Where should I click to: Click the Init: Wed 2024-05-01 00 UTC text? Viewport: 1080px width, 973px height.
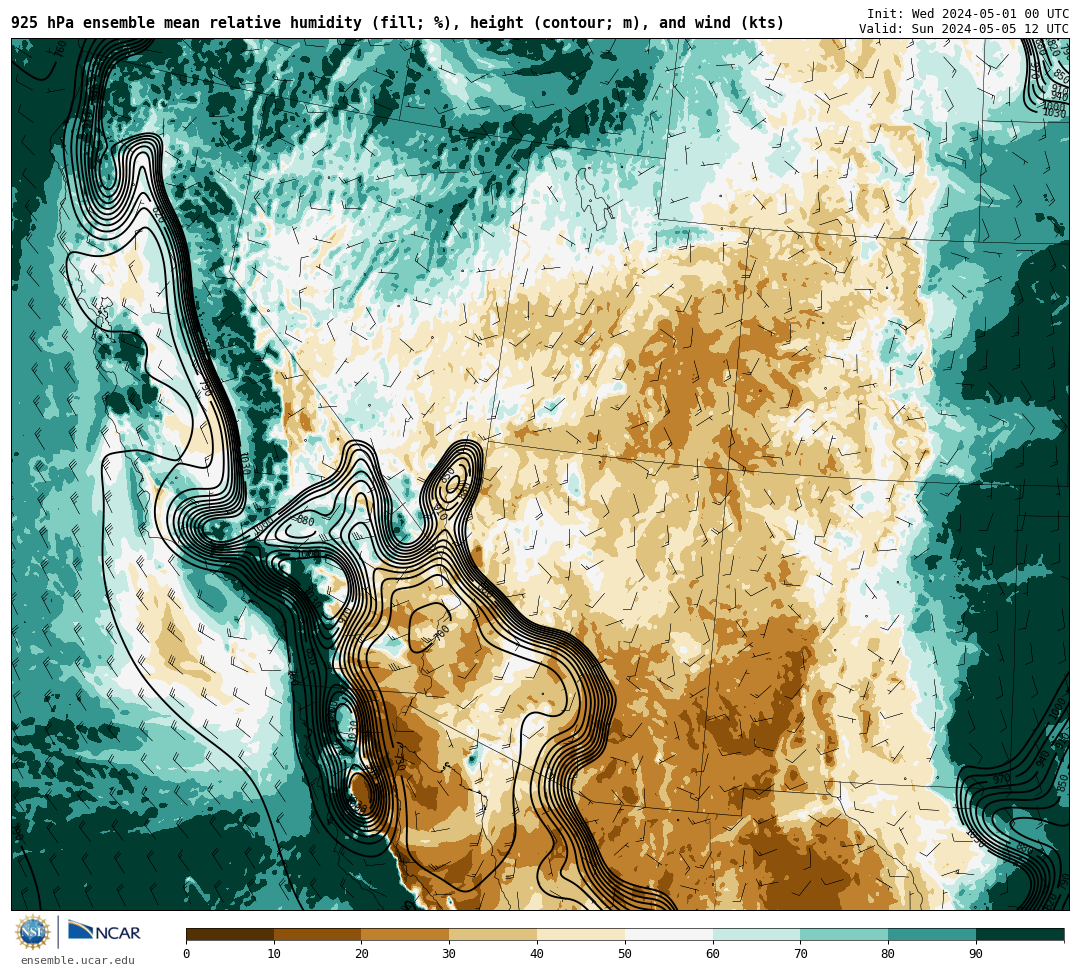pos(967,14)
